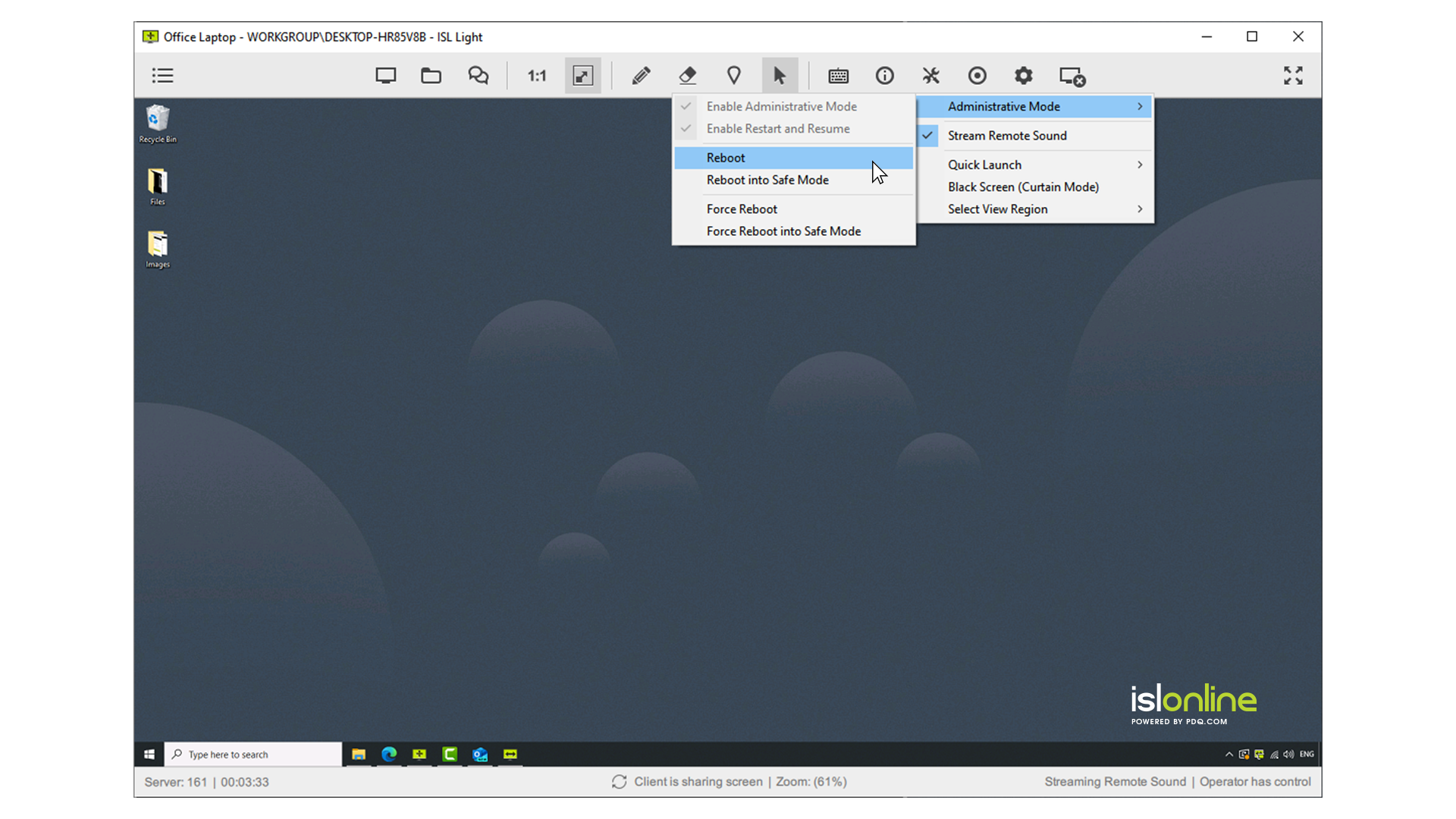Select the eraser tool
This screenshot has width=1456, height=819.
click(687, 76)
